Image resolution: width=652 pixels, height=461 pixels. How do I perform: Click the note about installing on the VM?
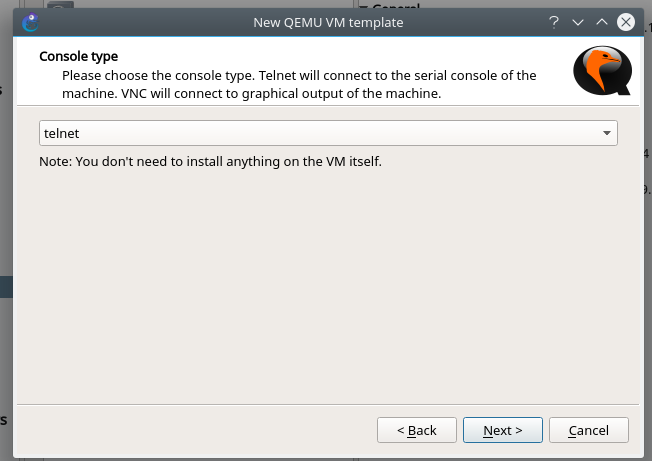(x=210, y=160)
